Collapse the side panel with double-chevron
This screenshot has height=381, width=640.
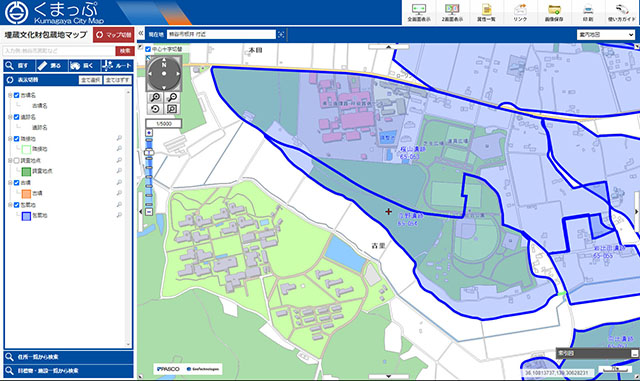coord(140,33)
